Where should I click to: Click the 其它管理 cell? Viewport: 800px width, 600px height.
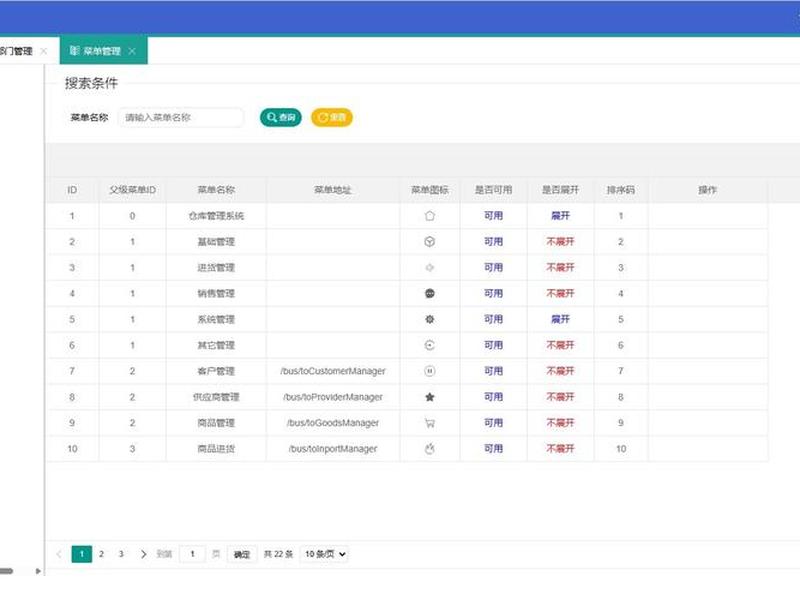click(216, 345)
